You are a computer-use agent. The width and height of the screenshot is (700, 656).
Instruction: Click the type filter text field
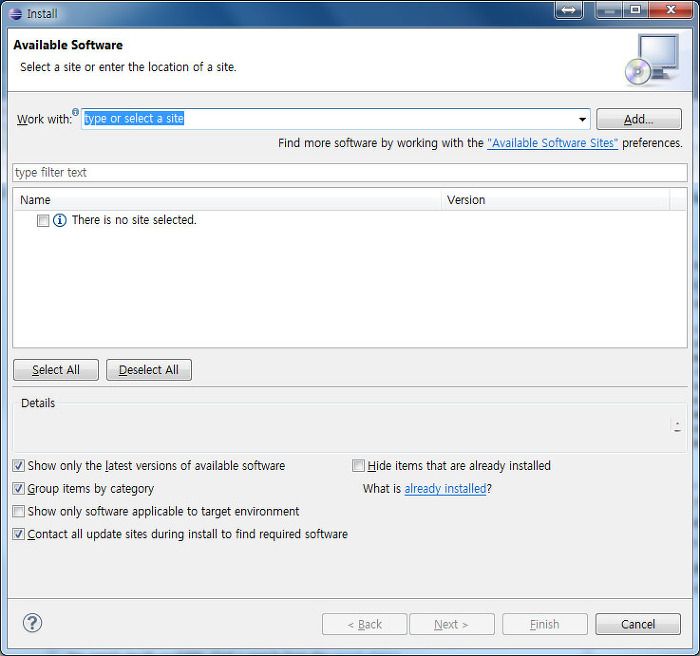tap(350, 172)
